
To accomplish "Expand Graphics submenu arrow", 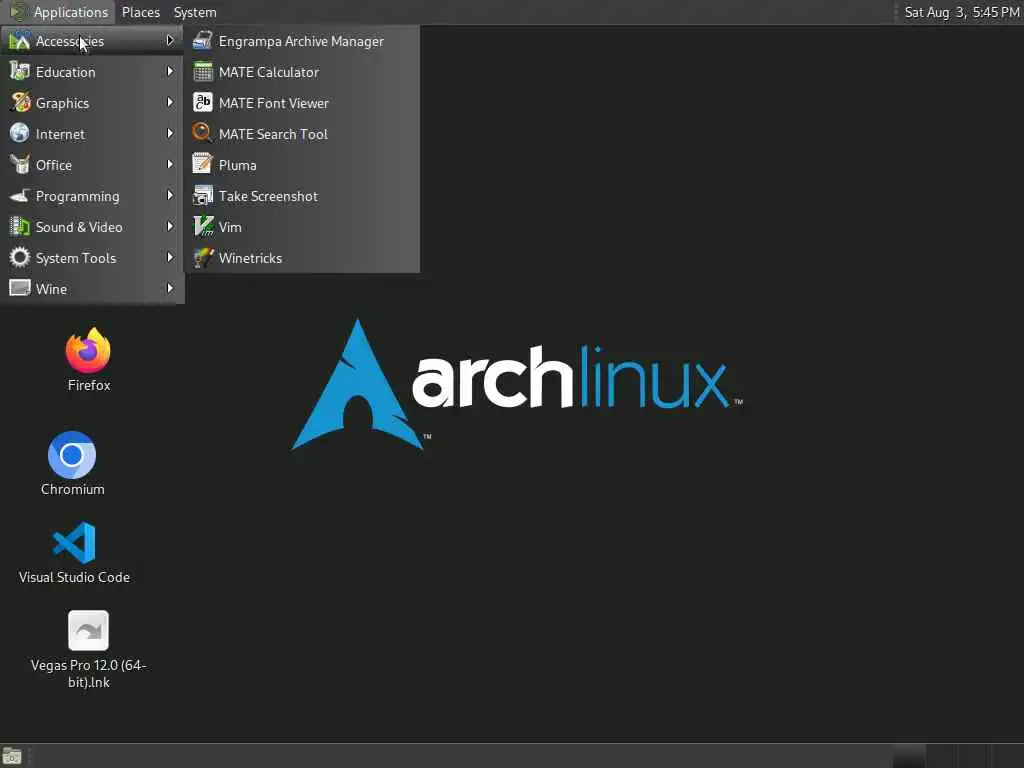I will pyautogui.click(x=170, y=103).
